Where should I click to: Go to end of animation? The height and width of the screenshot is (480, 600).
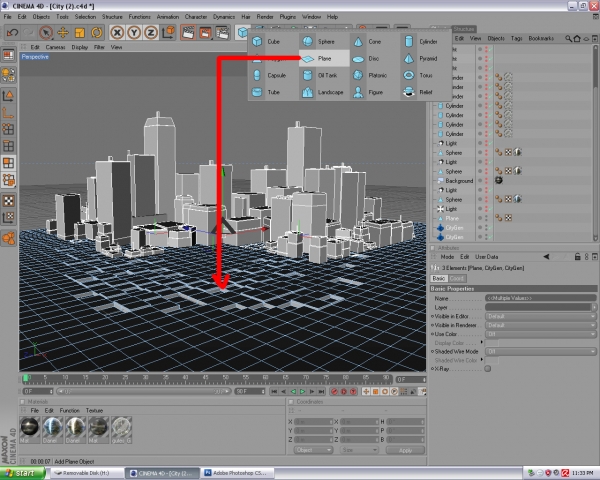321,392
